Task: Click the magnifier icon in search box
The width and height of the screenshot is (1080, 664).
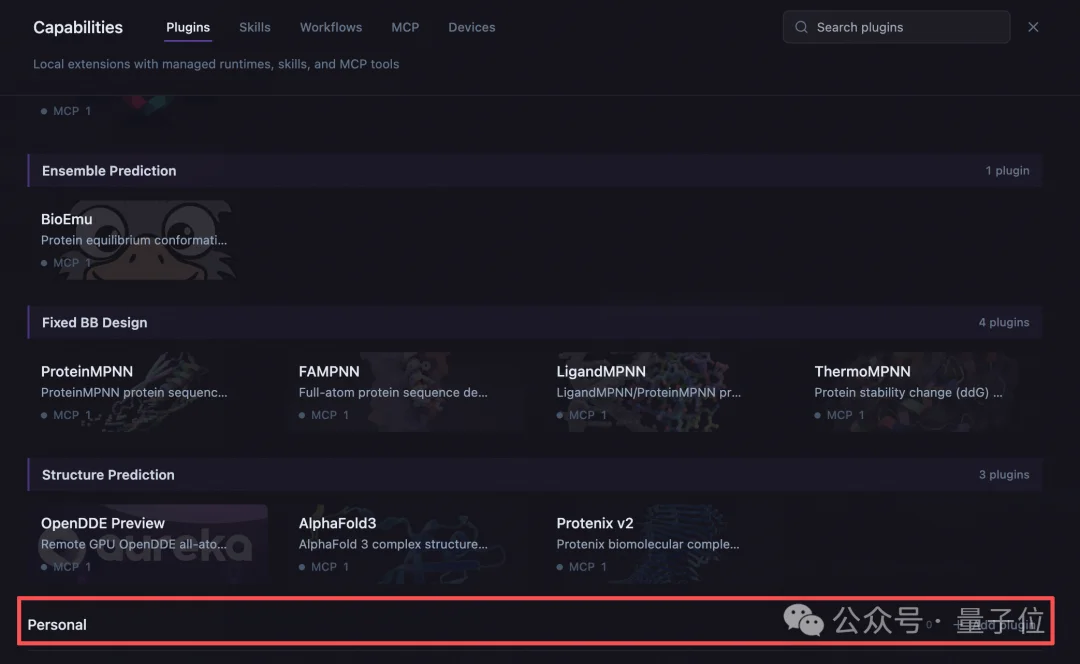Action: tap(801, 27)
